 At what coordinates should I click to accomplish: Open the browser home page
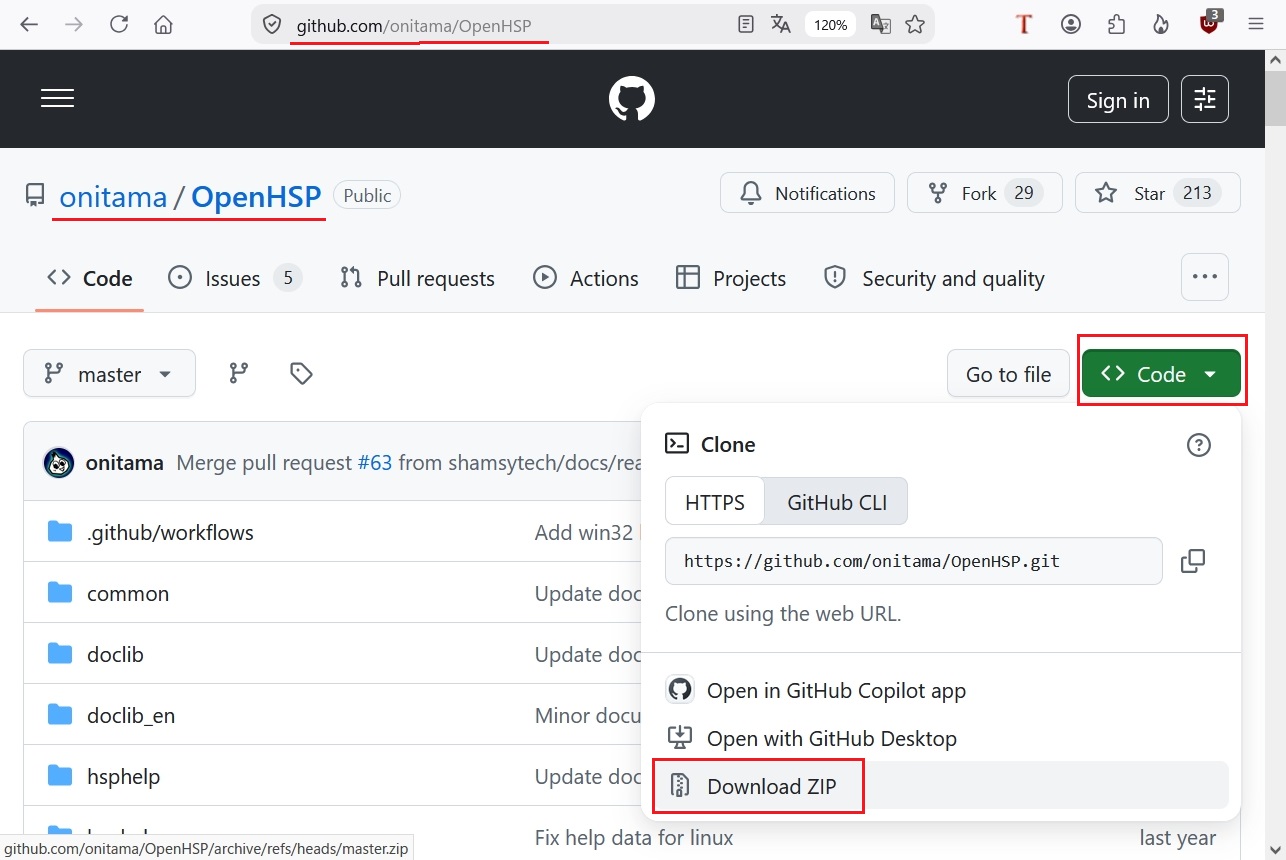click(164, 25)
